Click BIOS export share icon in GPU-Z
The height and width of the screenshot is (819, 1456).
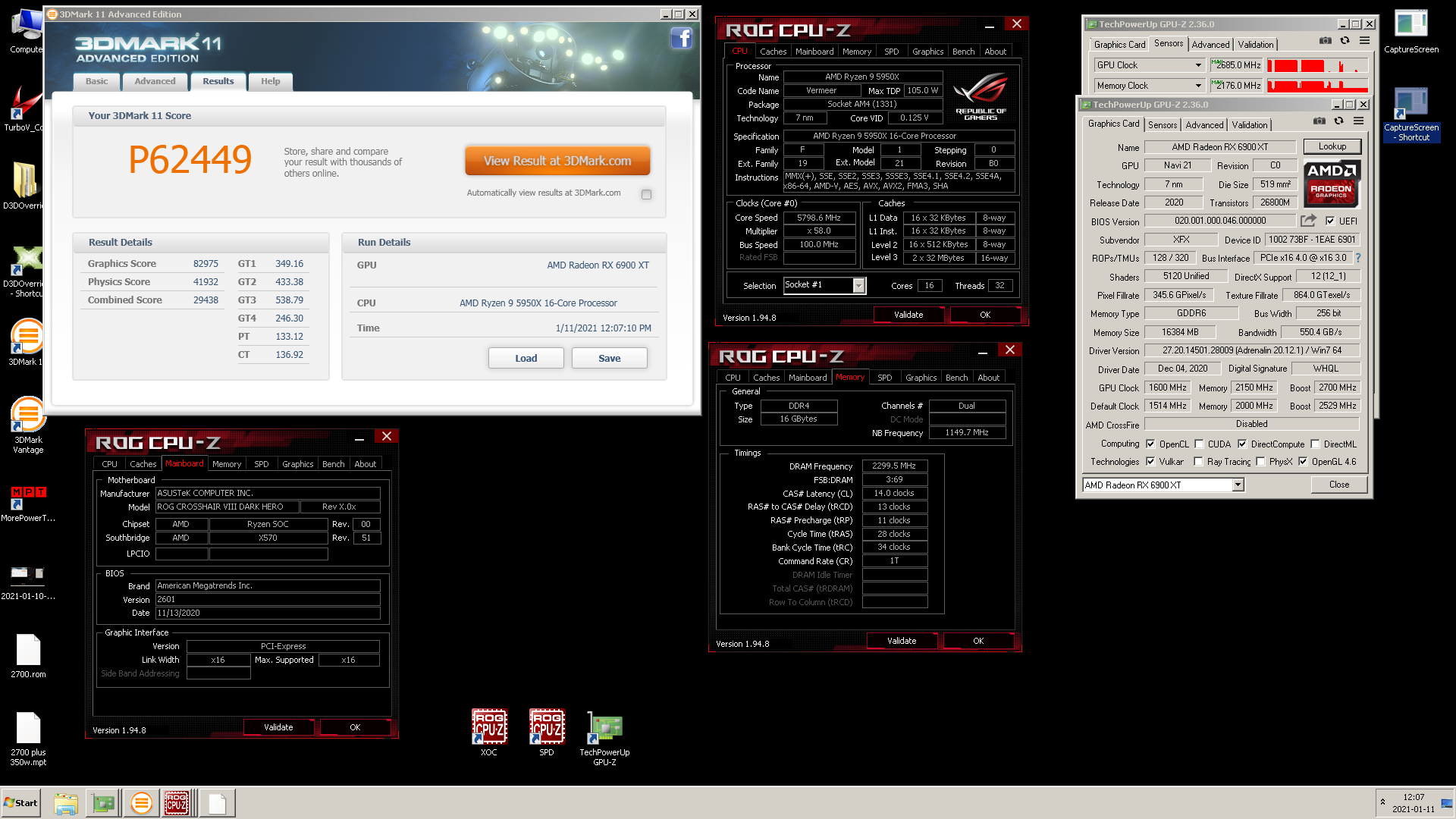point(1308,221)
